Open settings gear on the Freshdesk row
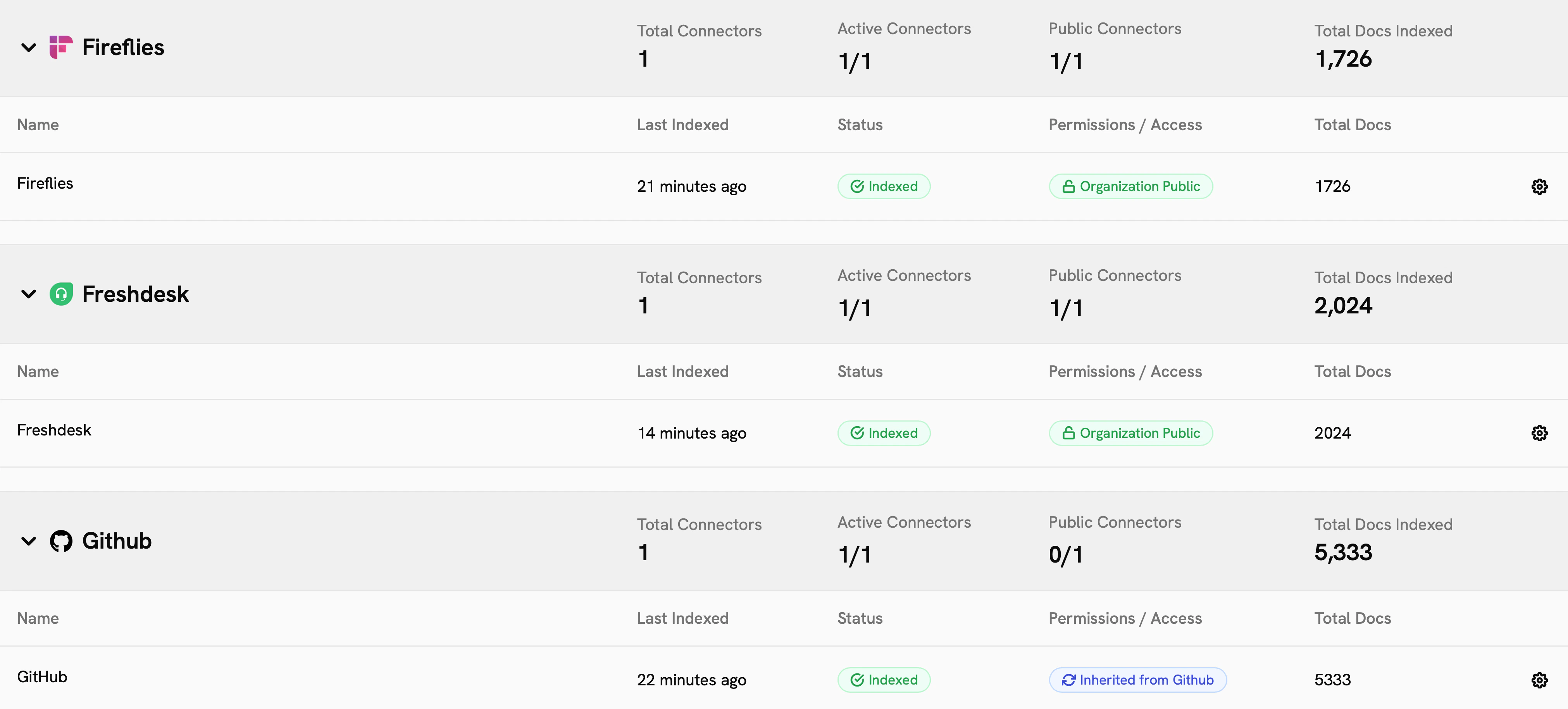 1539,433
